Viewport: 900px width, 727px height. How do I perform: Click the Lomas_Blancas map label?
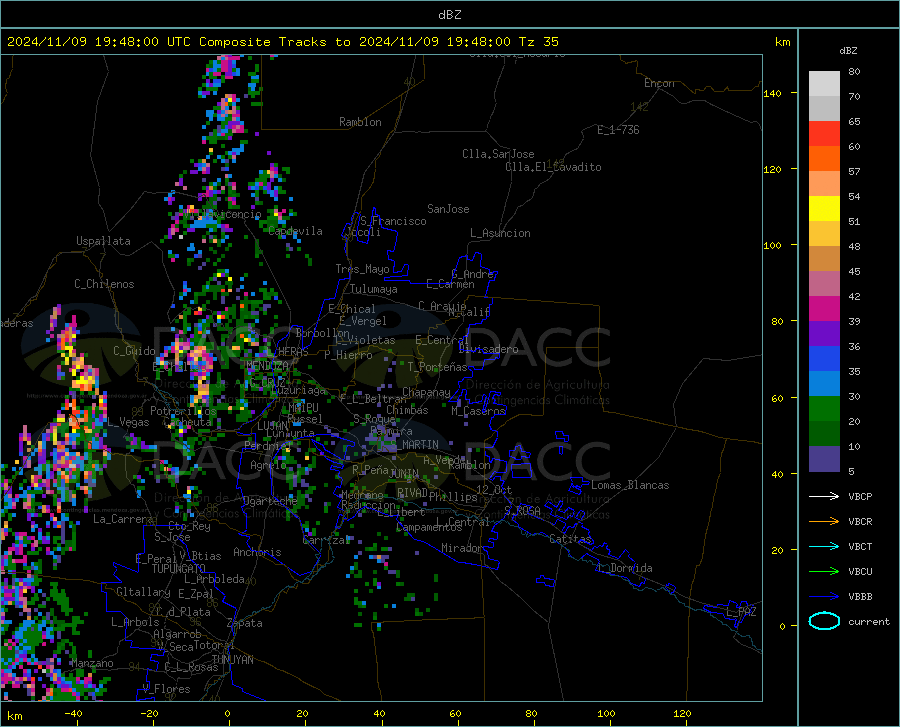(x=630, y=485)
